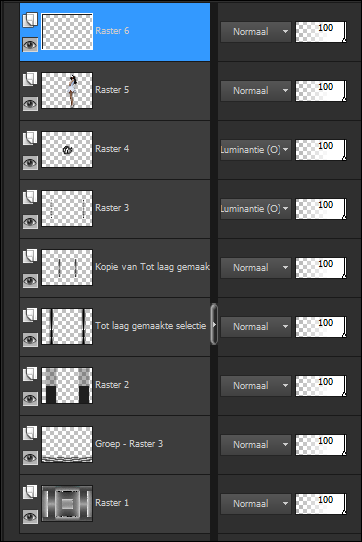Click the opacity slider of Raster 1
362x542 pixels.
click(321, 504)
